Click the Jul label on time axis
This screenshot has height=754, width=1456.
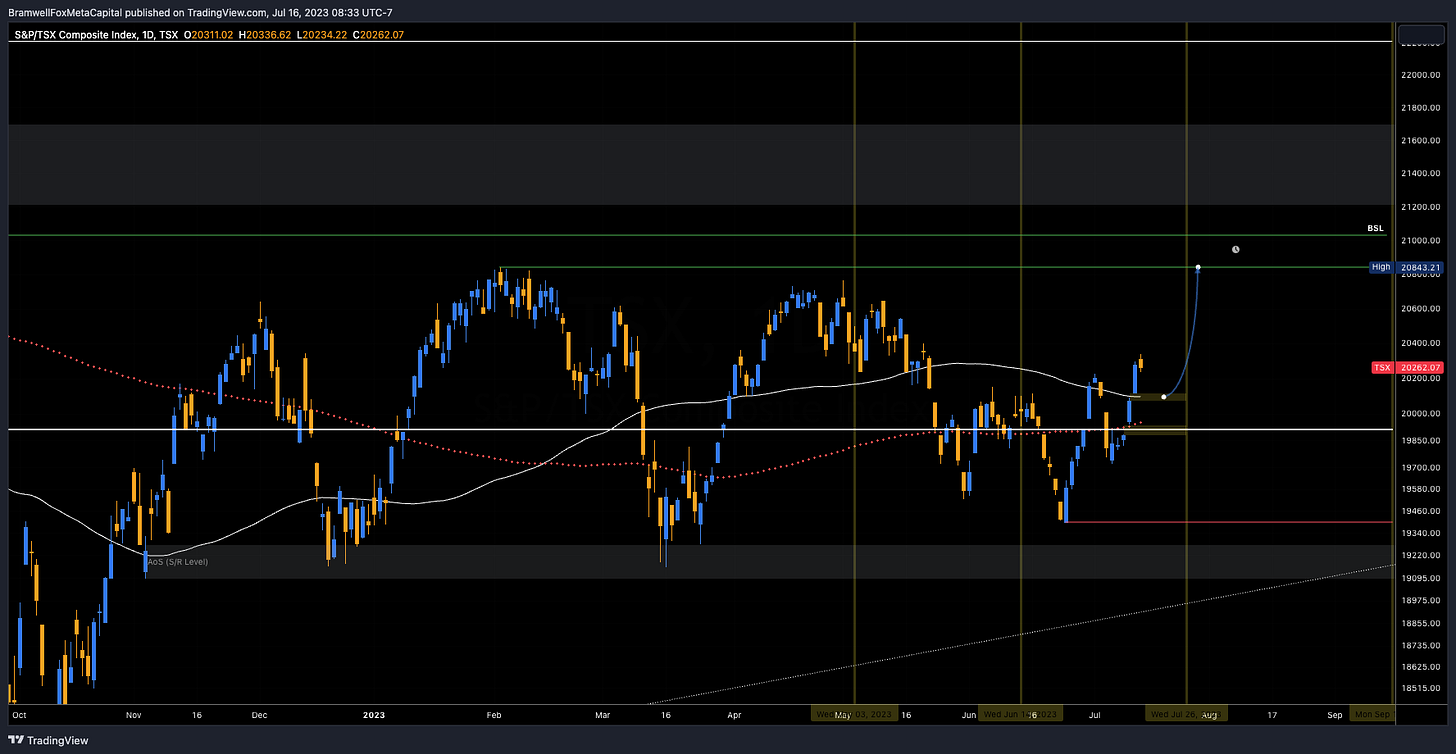coord(1095,715)
